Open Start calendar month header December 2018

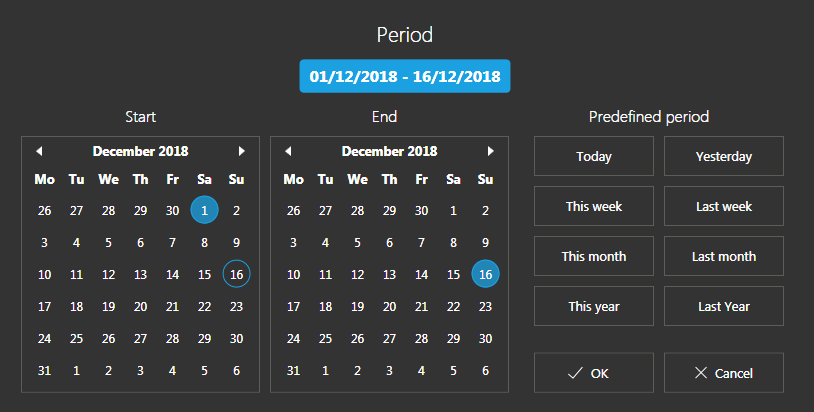(x=140, y=151)
